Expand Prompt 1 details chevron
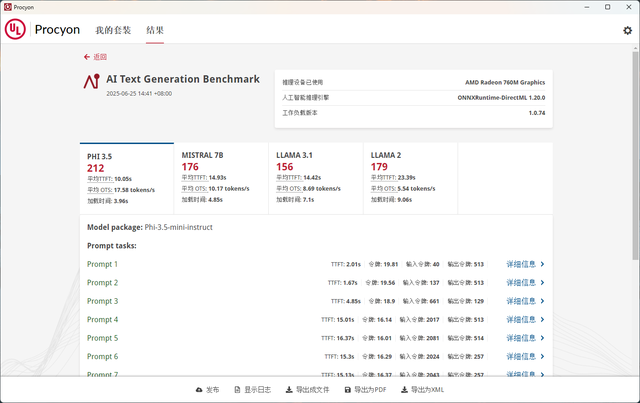Viewport: 640px width, 403px height. 543,265
